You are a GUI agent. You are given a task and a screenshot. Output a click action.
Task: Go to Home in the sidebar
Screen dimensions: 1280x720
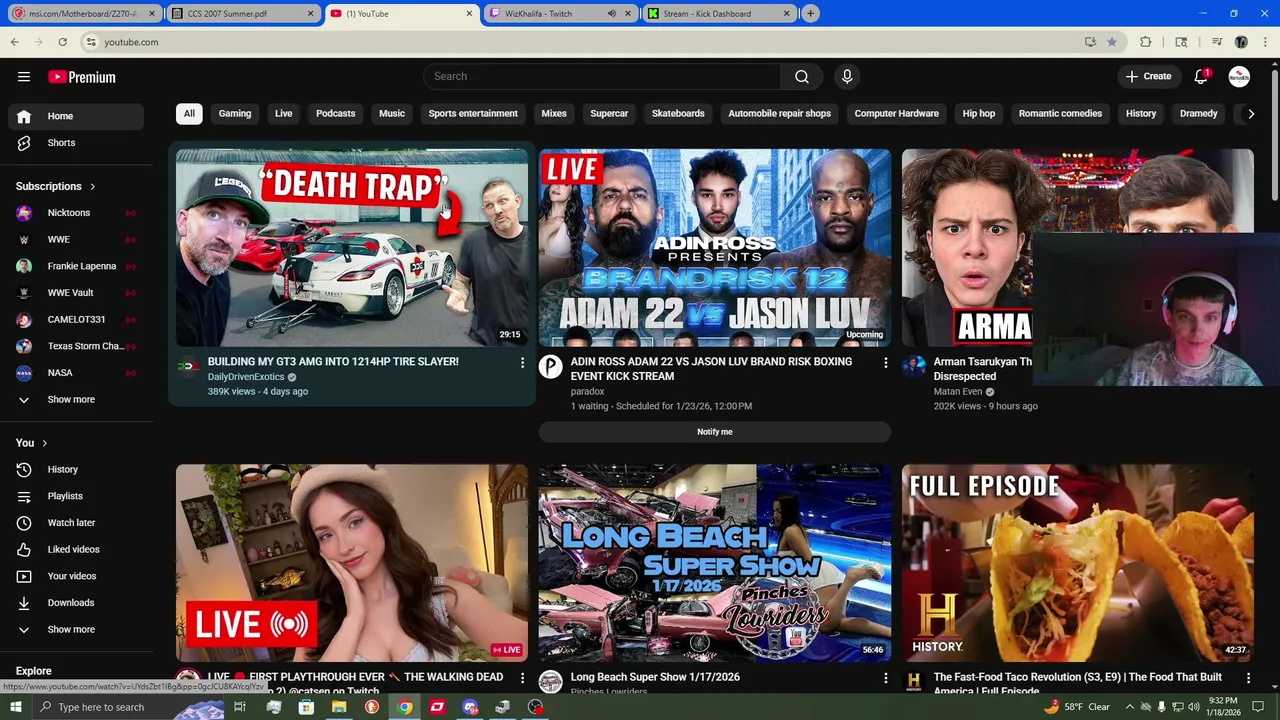coord(76,116)
